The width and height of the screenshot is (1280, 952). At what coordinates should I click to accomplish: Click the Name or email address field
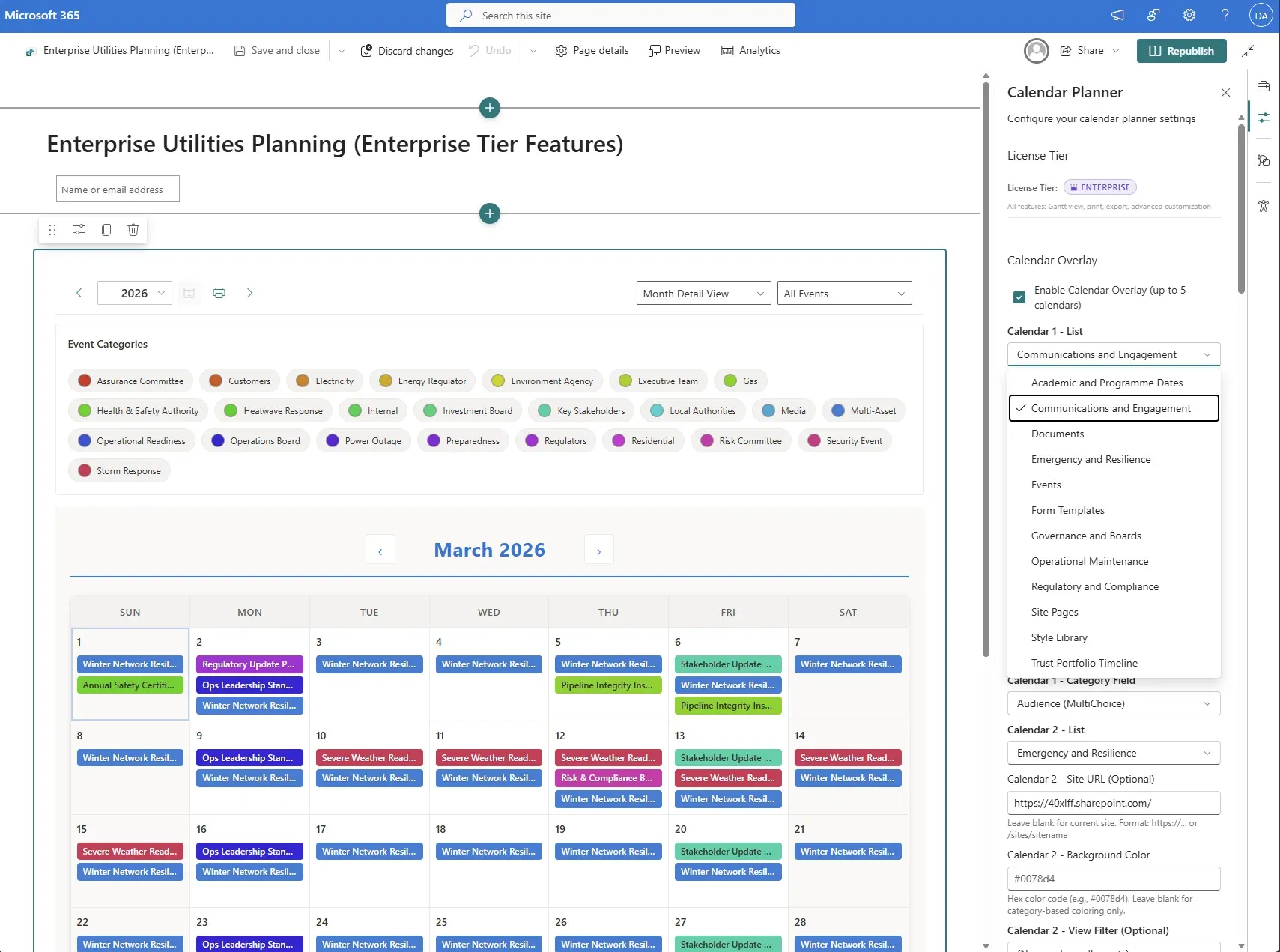[x=117, y=189]
